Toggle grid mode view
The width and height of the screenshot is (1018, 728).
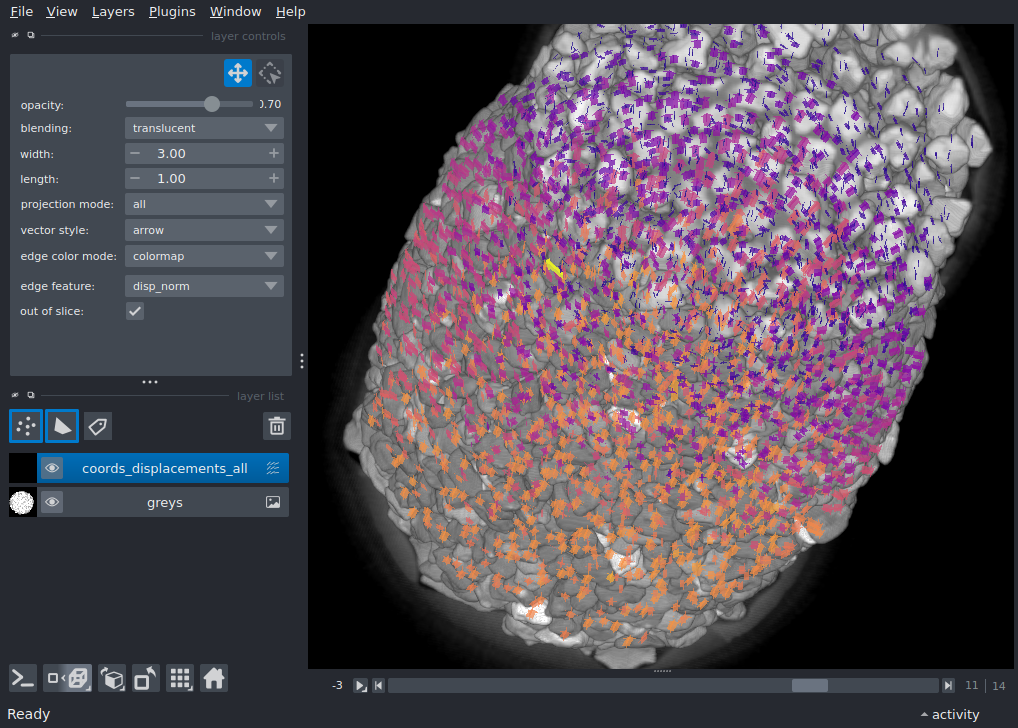(180, 678)
